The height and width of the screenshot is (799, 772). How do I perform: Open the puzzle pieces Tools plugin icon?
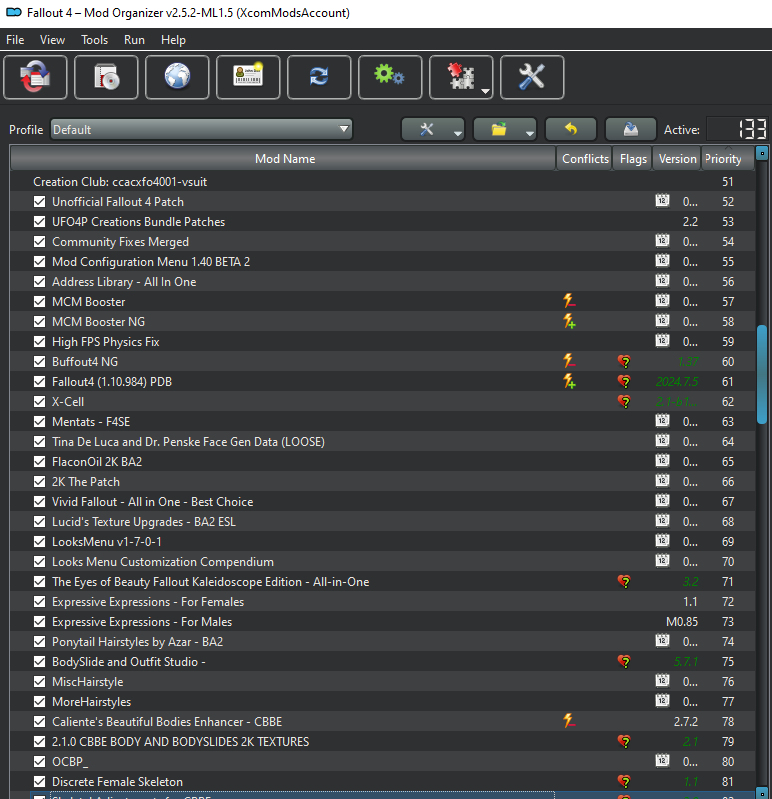tap(461, 77)
